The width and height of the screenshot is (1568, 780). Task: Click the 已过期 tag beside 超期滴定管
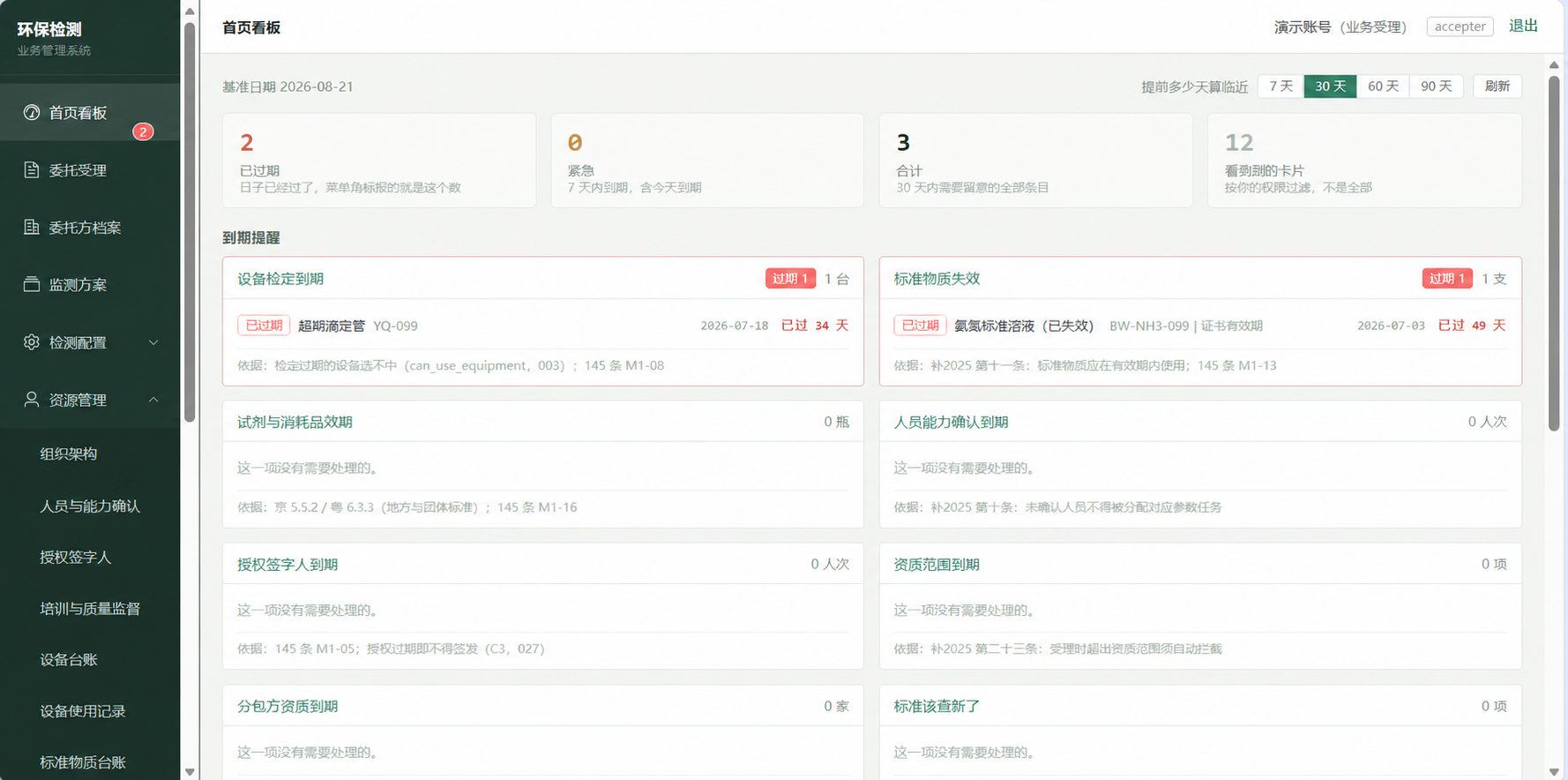(x=264, y=326)
